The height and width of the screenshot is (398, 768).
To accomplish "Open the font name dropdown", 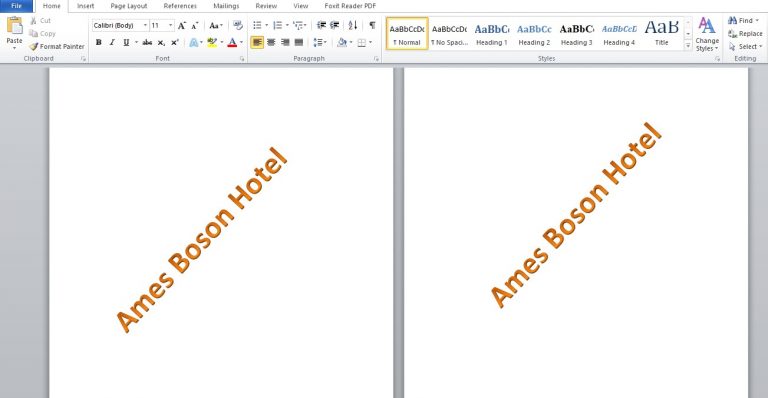I will tap(145, 25).
